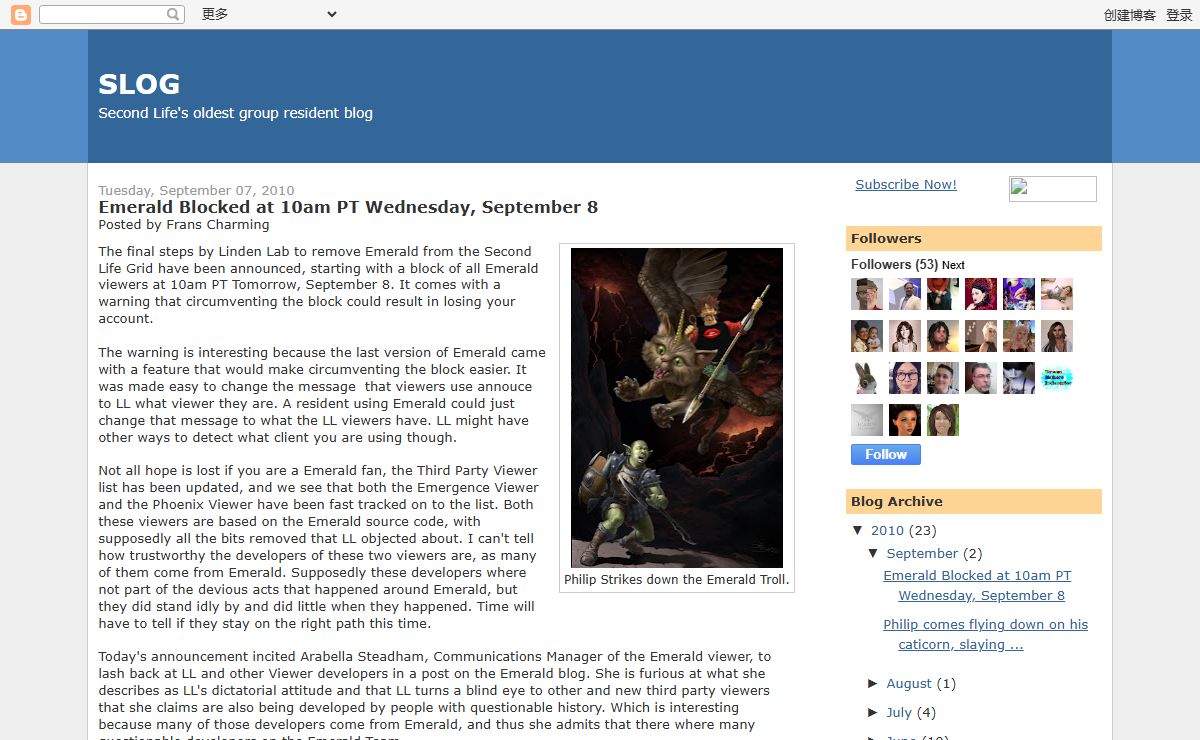Open the SLOG blog title

(x=139, y=84)
